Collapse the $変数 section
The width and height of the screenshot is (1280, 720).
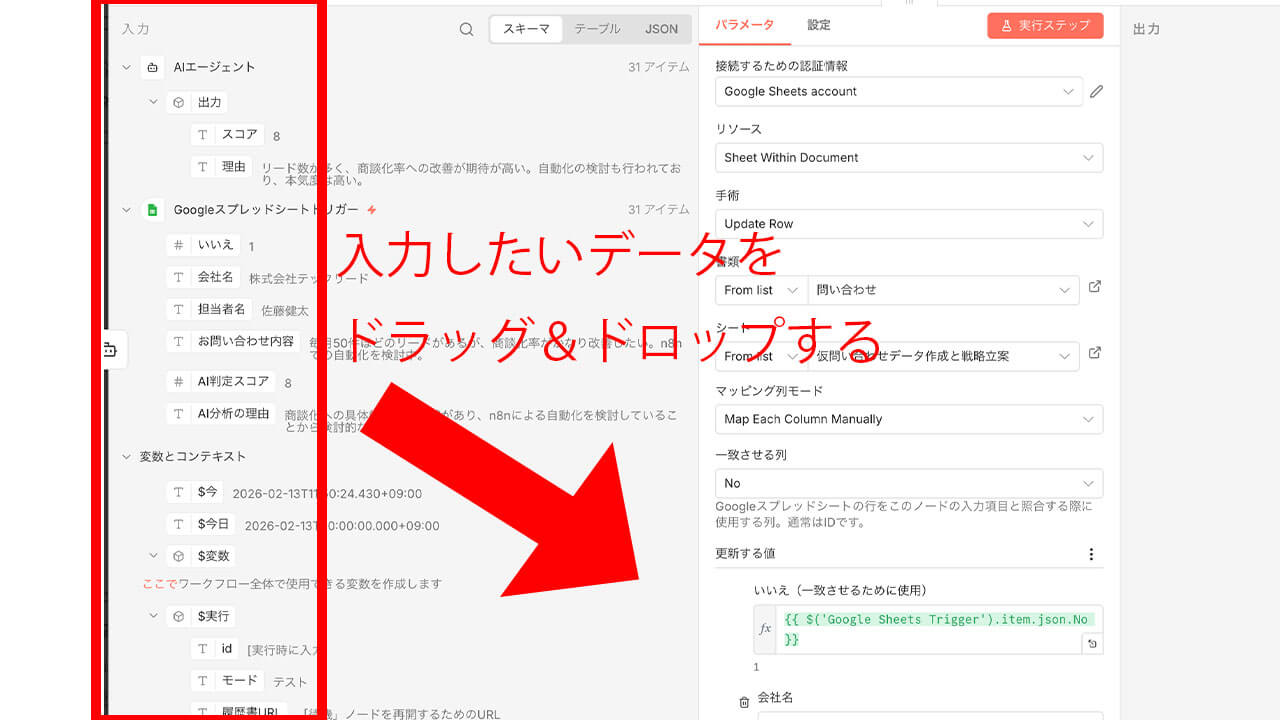[x=153, y=556]
